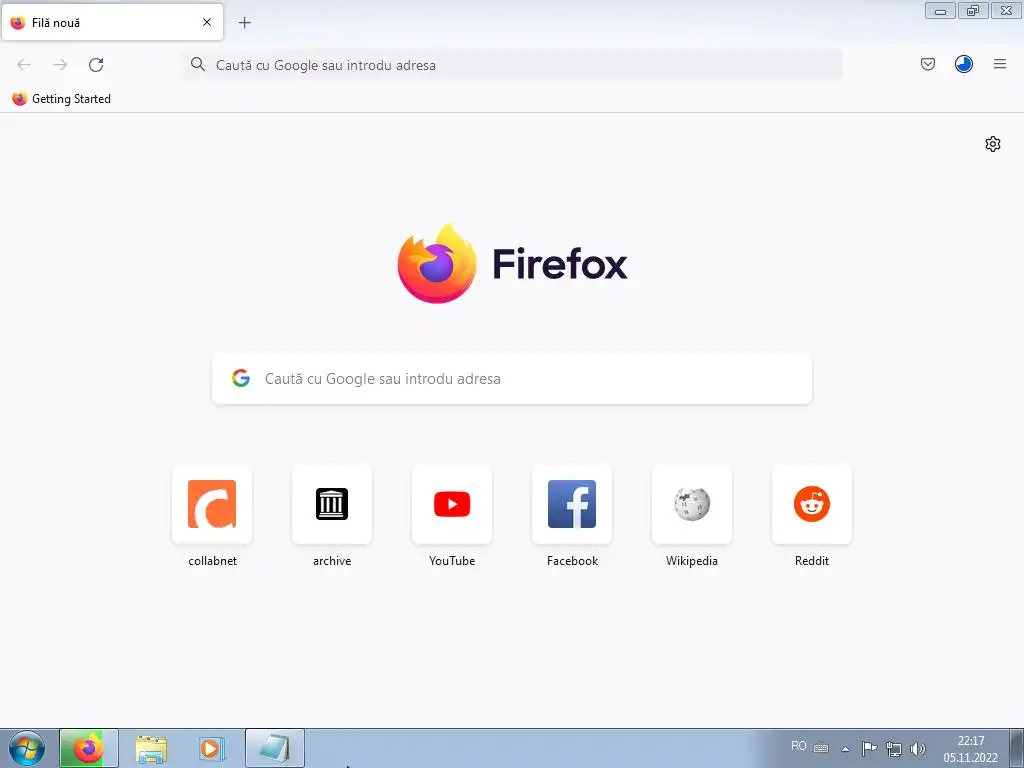This screenshot has width=1024, height=768.
Task: Open the collabnet shortcut tile
Action: [212, 504]
